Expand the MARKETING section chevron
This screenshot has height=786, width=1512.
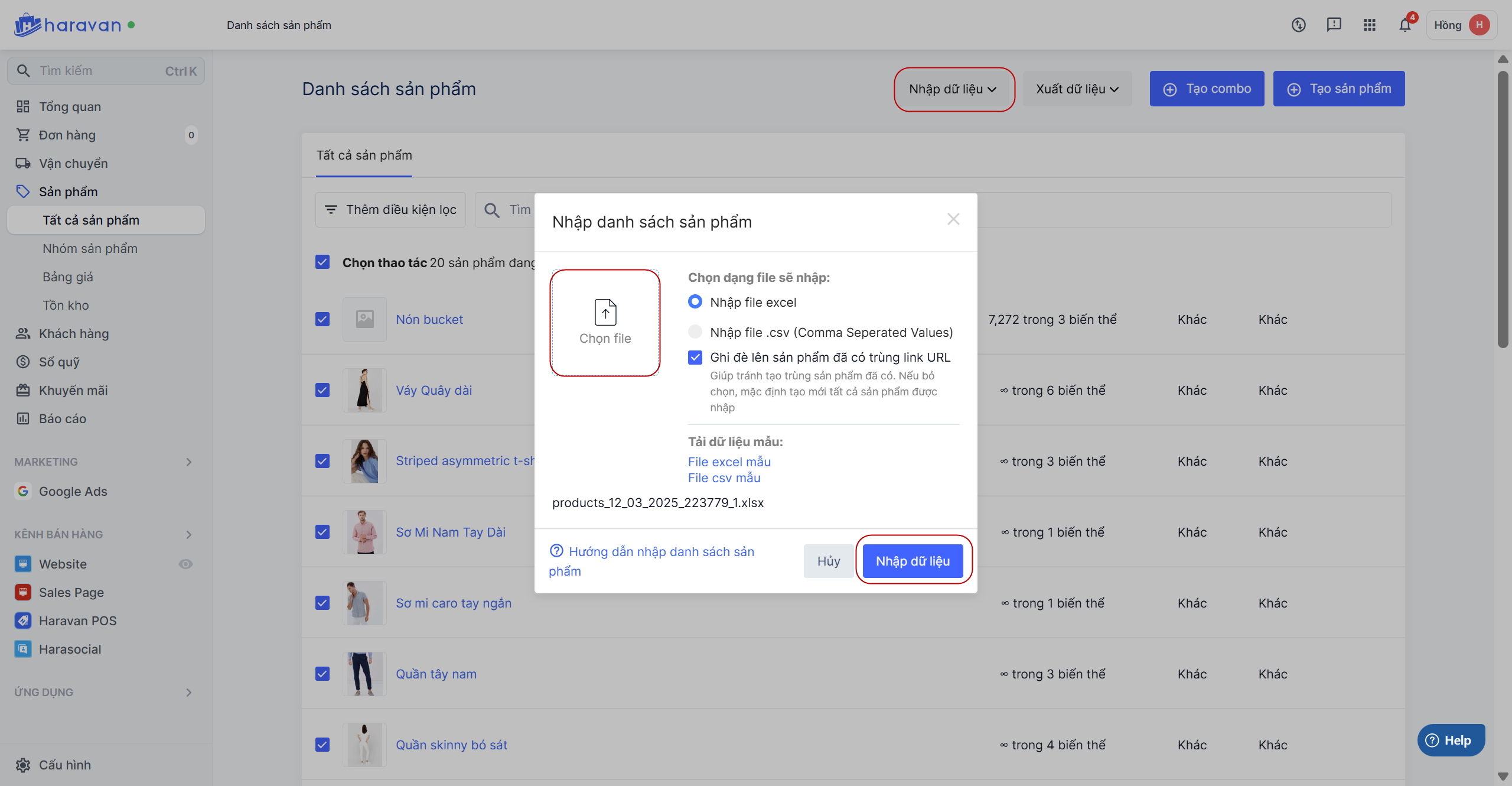pos(189,462)
